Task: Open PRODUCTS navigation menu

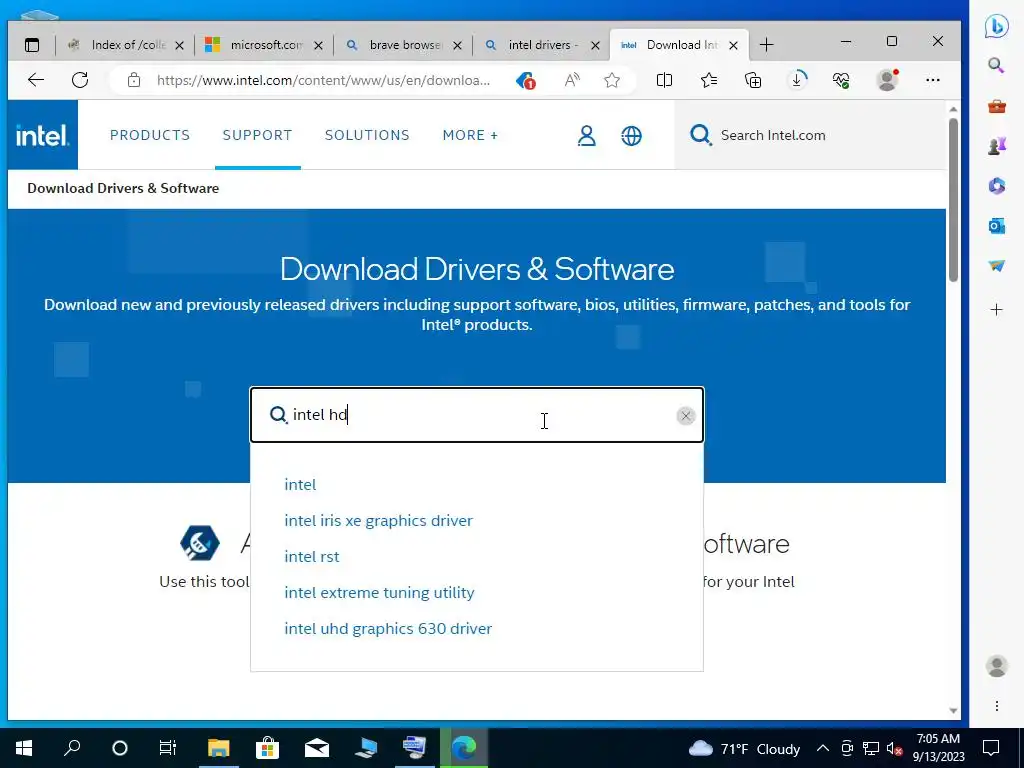Action: pyautogui.click(x=150, y=135)
